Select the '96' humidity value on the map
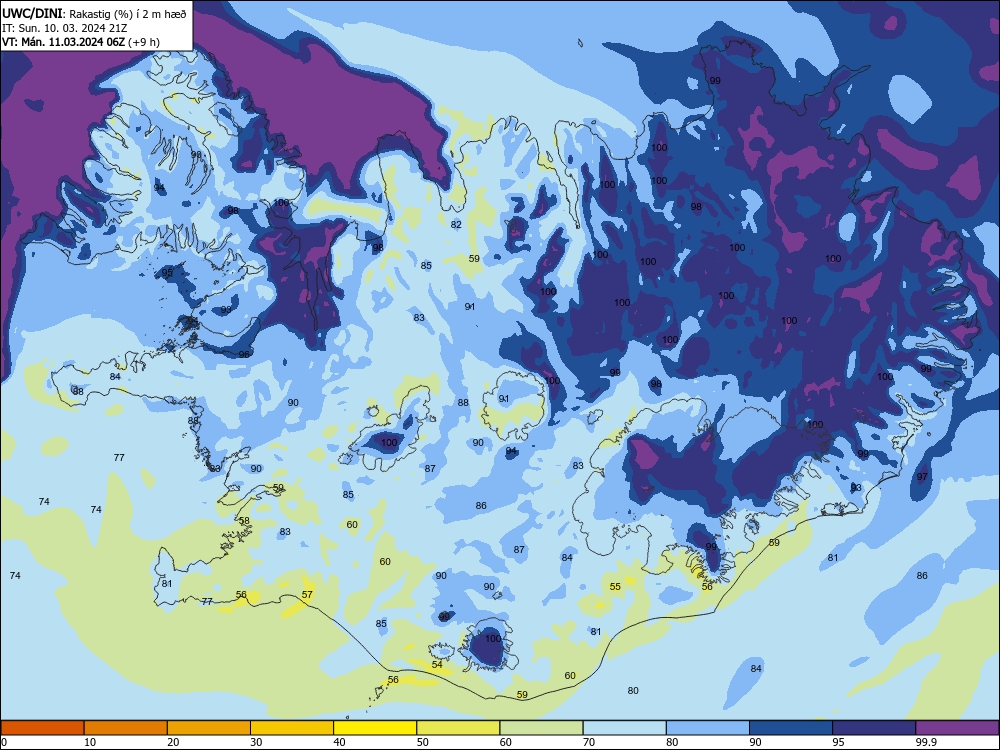The height and width of the screenshot is (750, 1000). (244, 355)
